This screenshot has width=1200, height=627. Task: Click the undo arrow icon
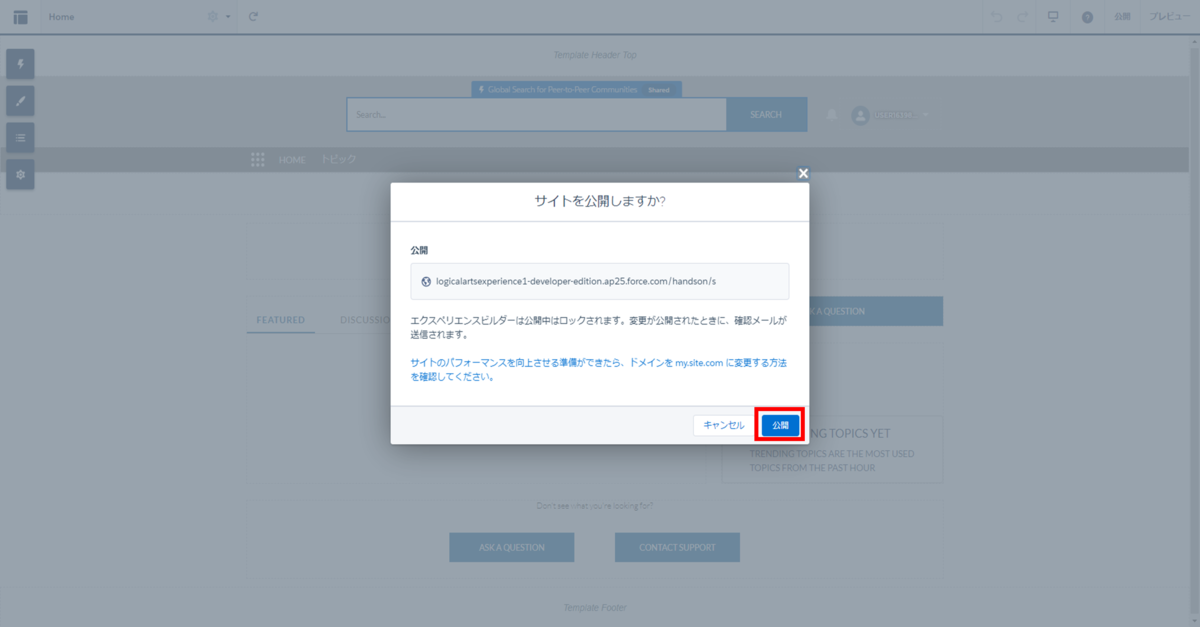click(x=996, y=16)
